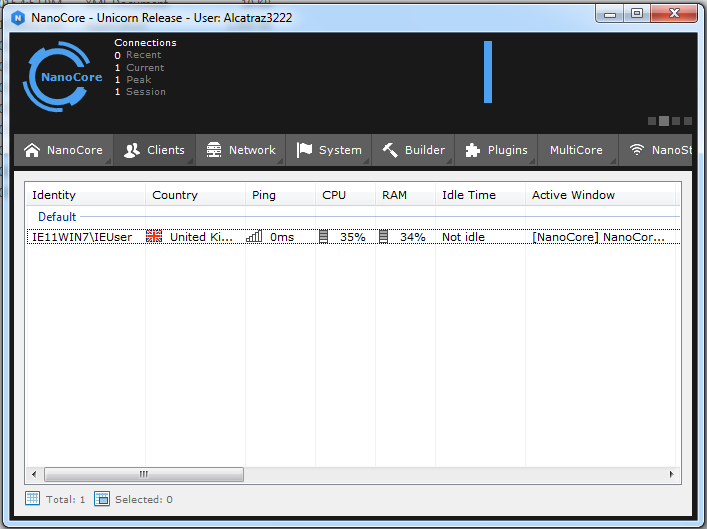
Task: Collapse the Default client group
Action: coord(57,217)
